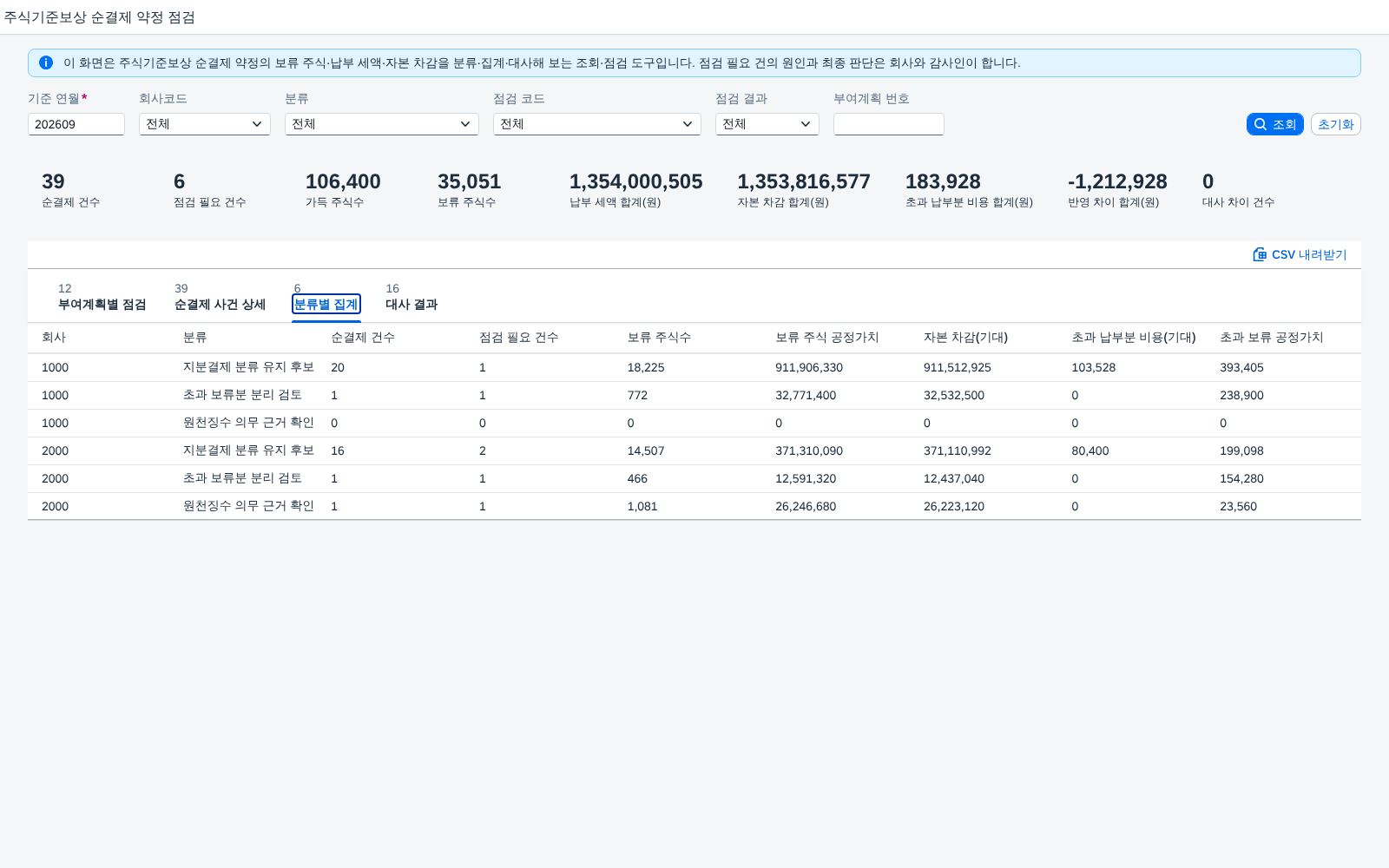Click the CSV 내려받기 link
This screenshot has height=868, width=1389.
point(1300,254)
